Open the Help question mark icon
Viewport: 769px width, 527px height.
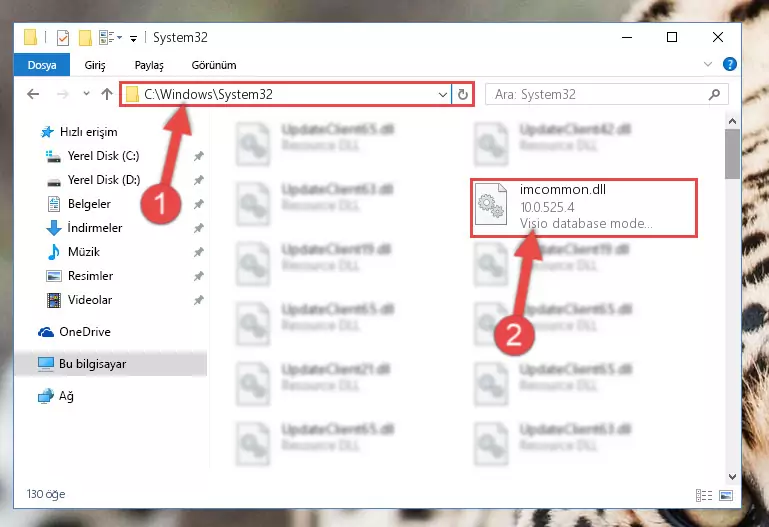[729, 64]
